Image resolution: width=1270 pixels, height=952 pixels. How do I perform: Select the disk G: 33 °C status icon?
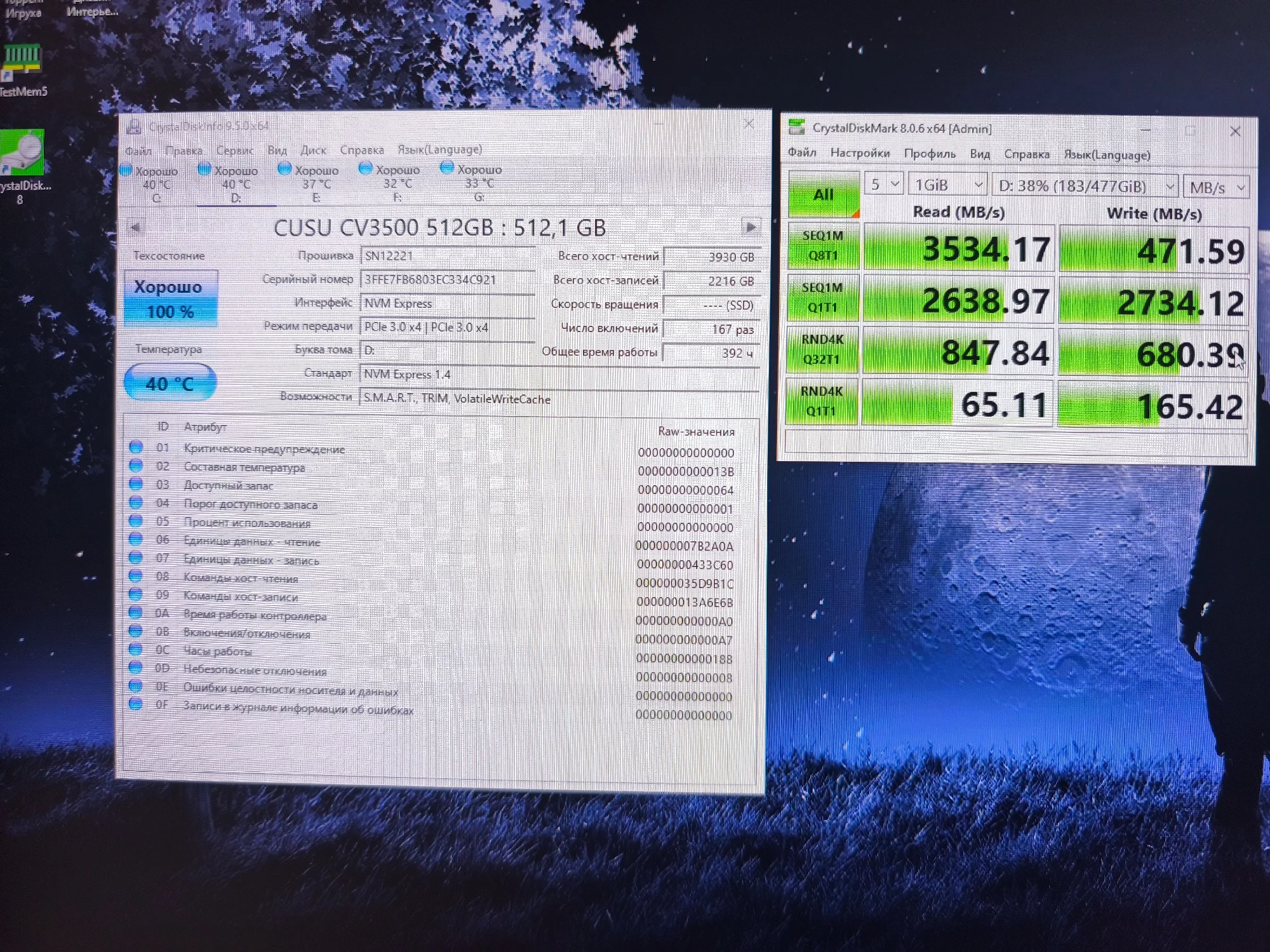pyautogui.click(x=447, y=168)
